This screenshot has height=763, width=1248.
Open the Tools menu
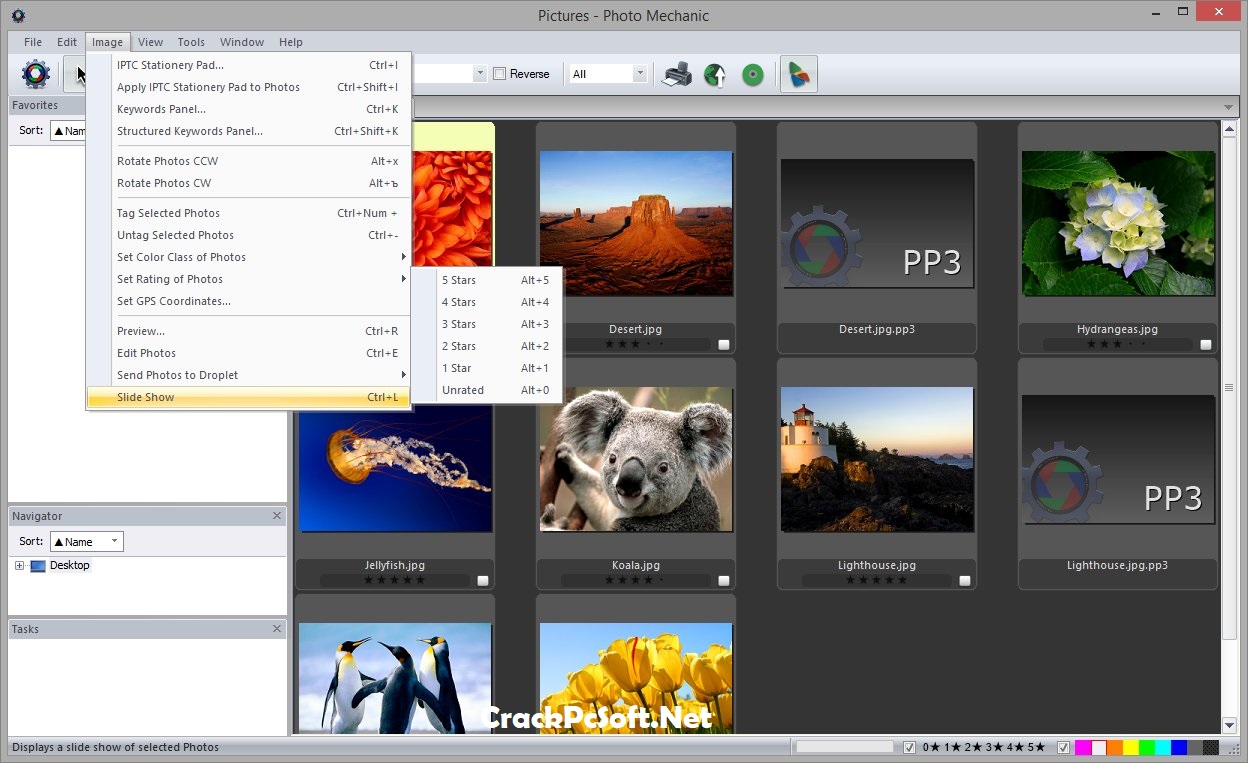click(191, 42)
